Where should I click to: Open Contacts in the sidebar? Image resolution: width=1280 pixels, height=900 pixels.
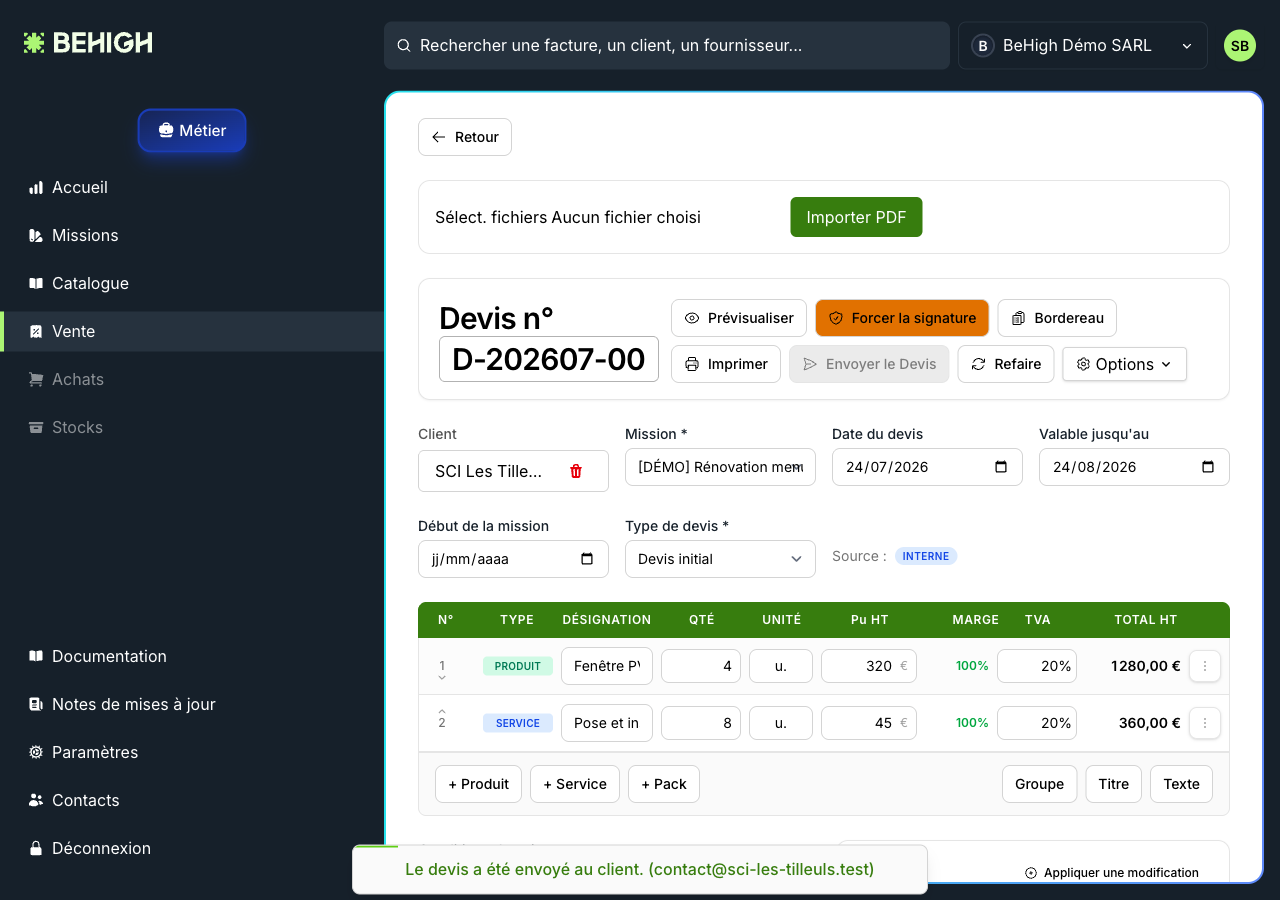click(192, 800)
